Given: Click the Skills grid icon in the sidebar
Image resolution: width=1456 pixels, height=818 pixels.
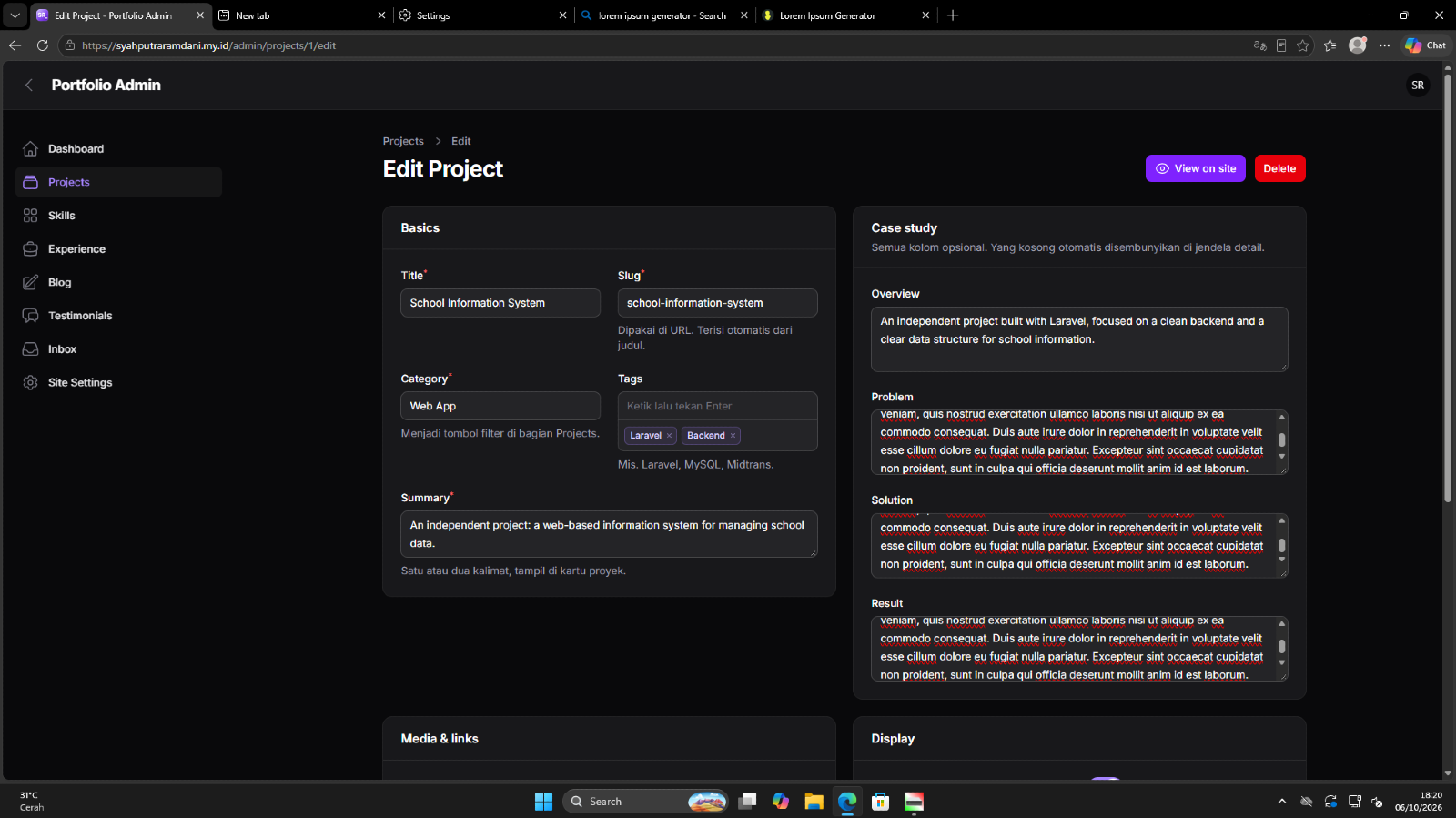Looking at the screenshot, I should tap(30, 216).
